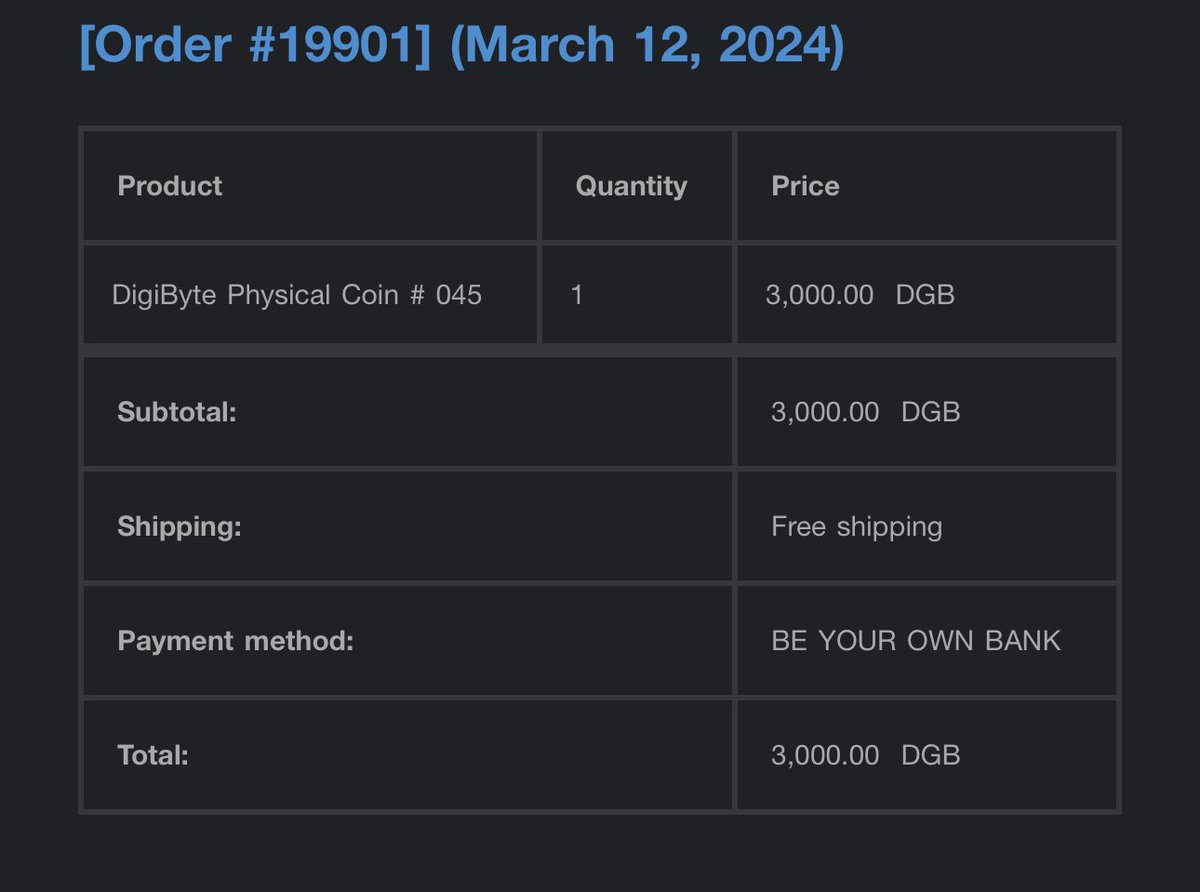Click the Shipping label

tap(179, 527)
